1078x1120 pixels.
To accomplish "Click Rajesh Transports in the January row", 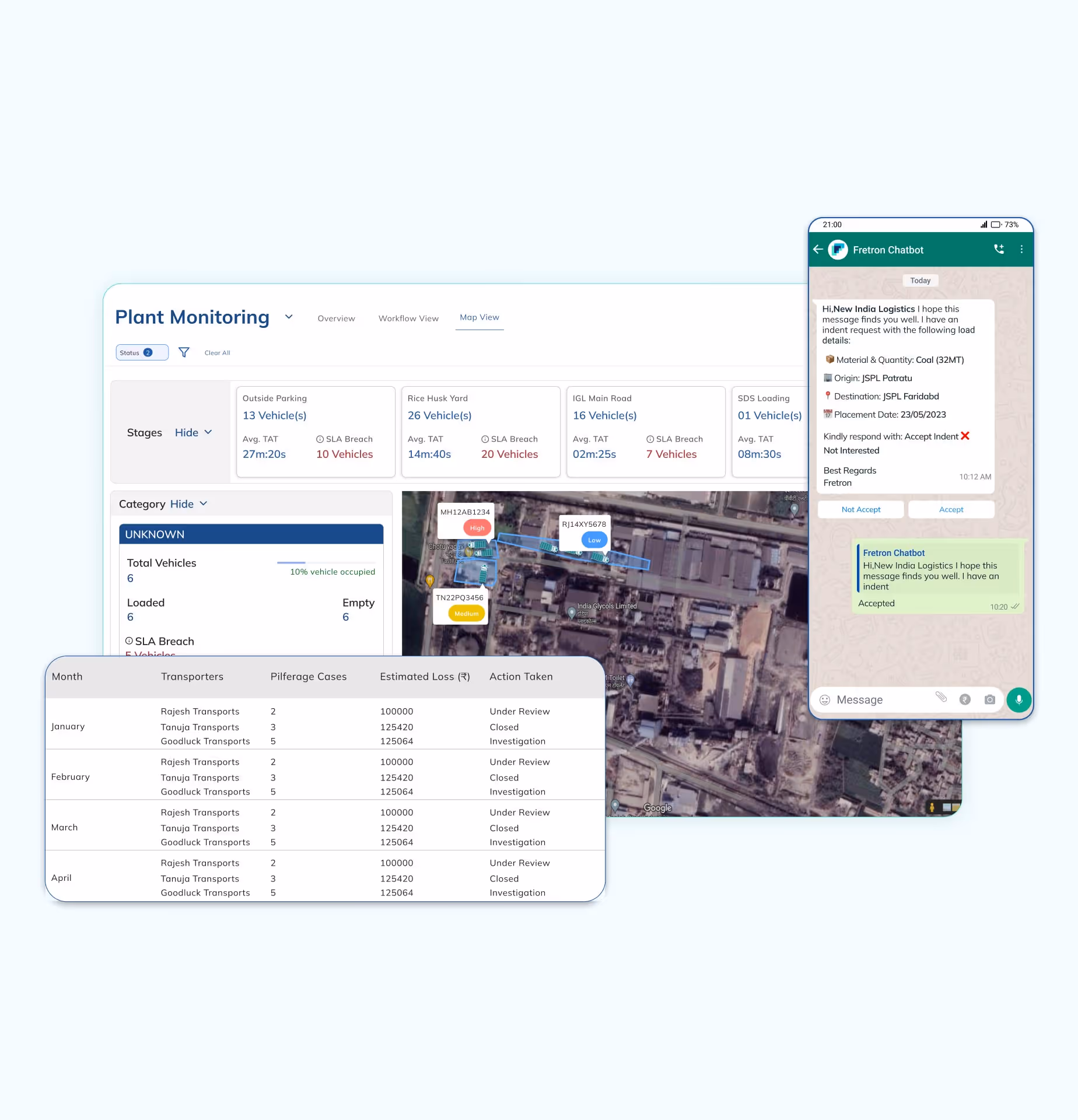I will point(200,712).
